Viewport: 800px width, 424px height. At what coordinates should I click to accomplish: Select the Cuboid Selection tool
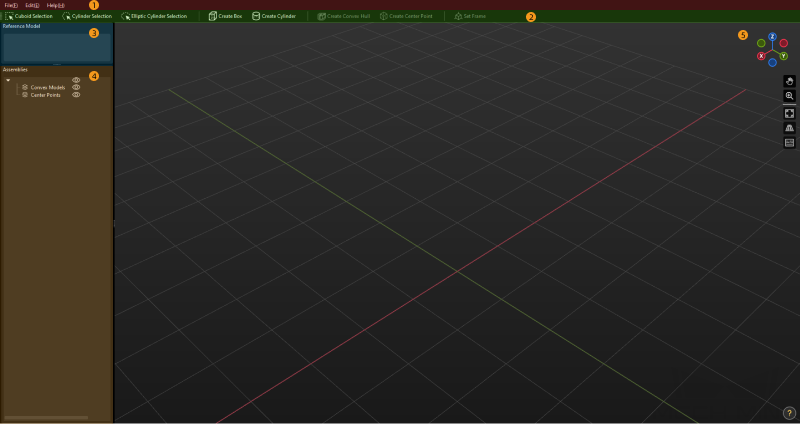[29, 16]
